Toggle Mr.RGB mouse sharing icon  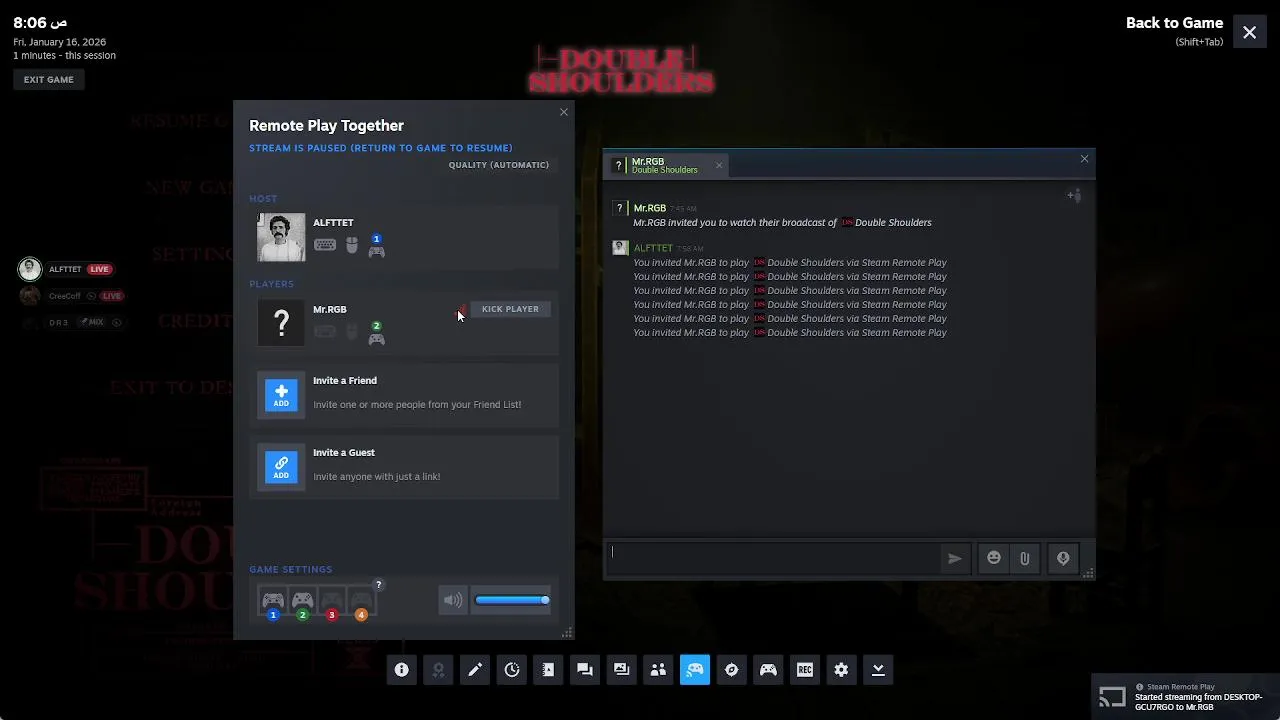coord(352,332)
